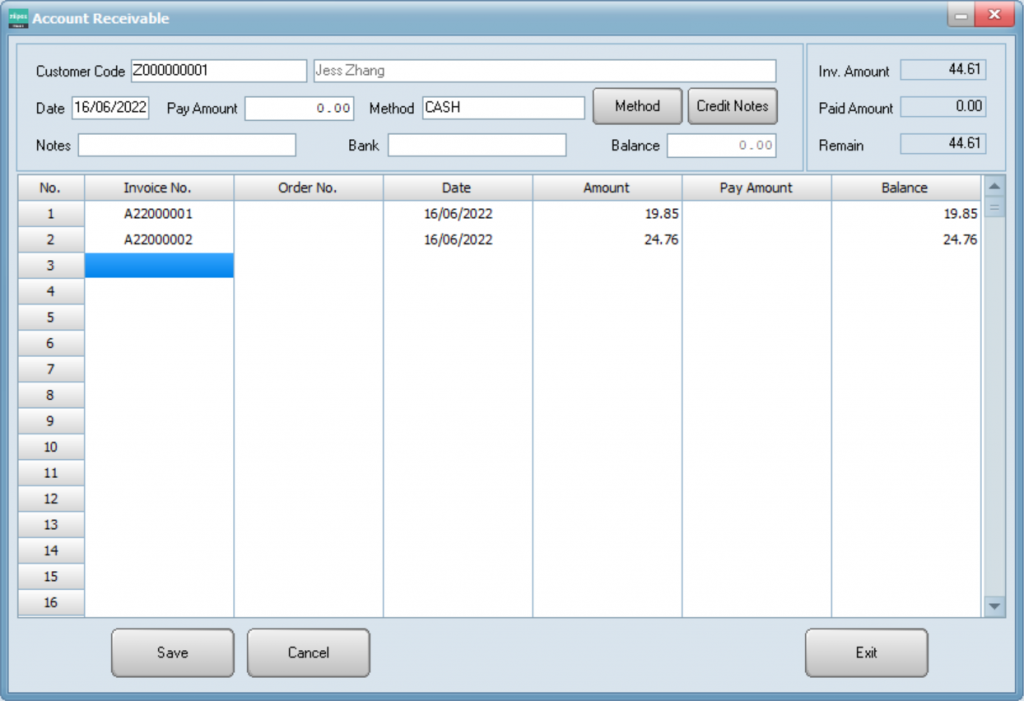The width and height of the screenshot is (1024, 701).
Task: Click the Method field containing CASH
Action: point(503,108)
